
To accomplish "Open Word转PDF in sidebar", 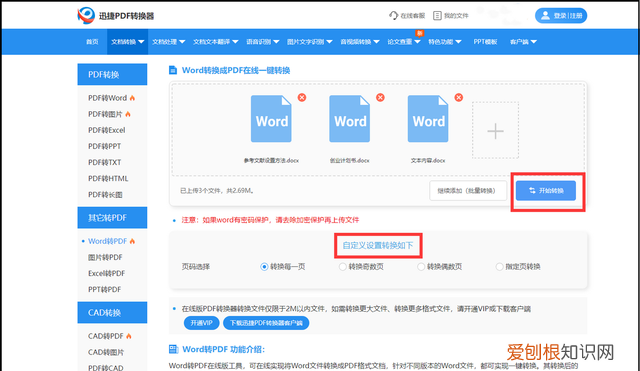I will pyautogui.click(x=107, y=241).
